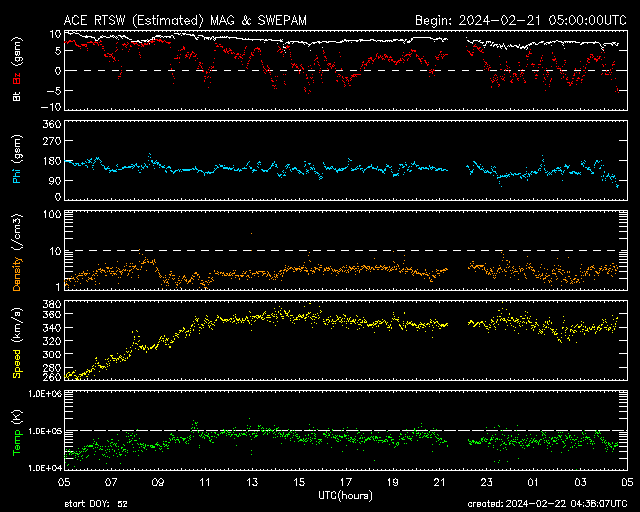Image resolution: width=640 pixels, height=512 pixels.
Task: Click the 300 tick on the Speed axis
Action: point(50,353)
